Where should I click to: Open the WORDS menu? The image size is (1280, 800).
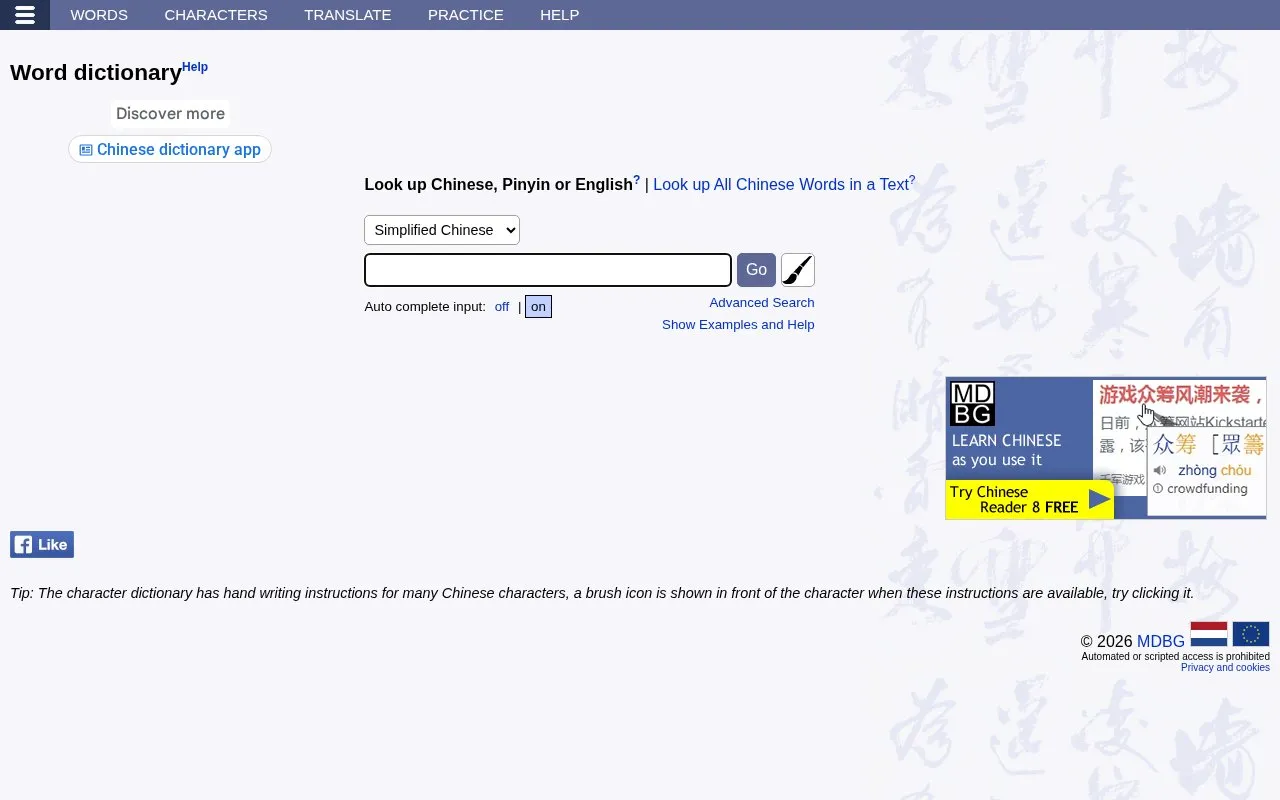99,15
